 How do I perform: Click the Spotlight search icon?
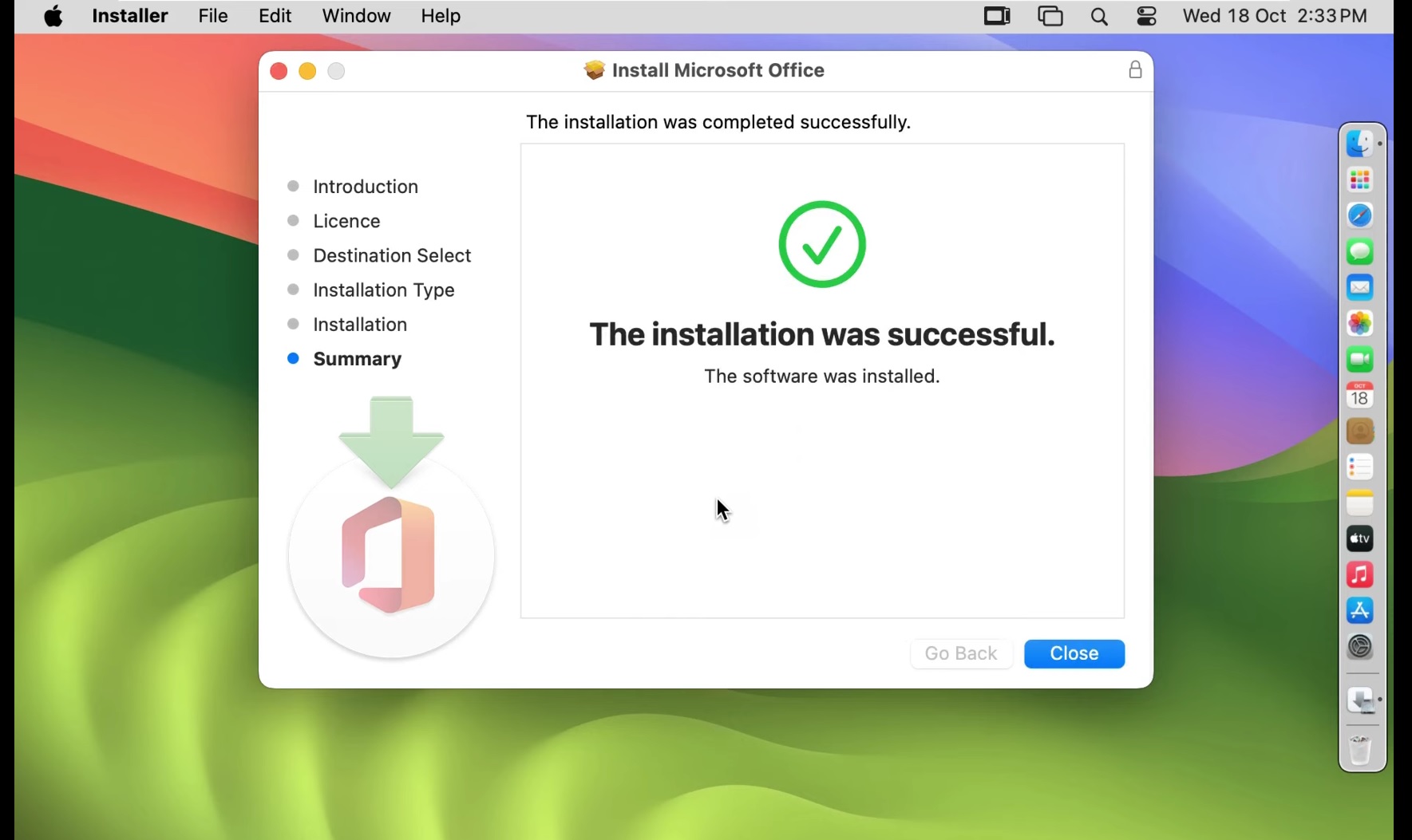coord(1099,17)
